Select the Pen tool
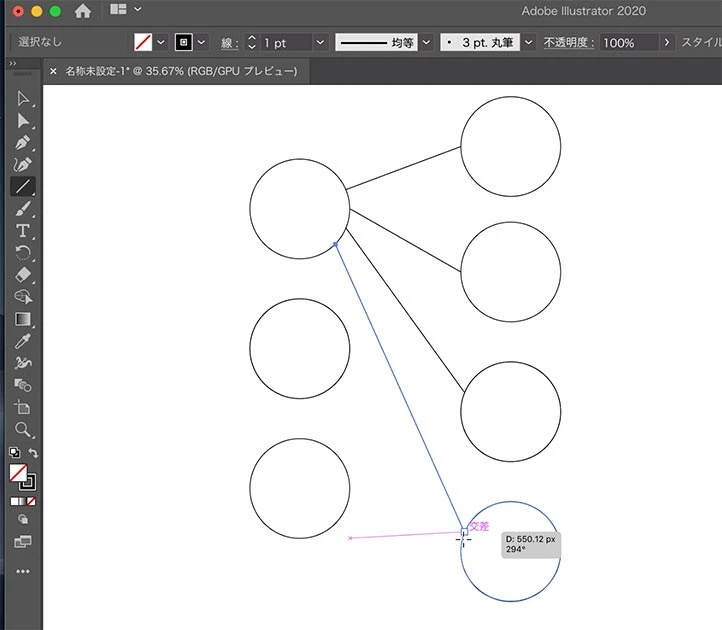The height and width of the screenshot is (630, 722). [23, 143]
